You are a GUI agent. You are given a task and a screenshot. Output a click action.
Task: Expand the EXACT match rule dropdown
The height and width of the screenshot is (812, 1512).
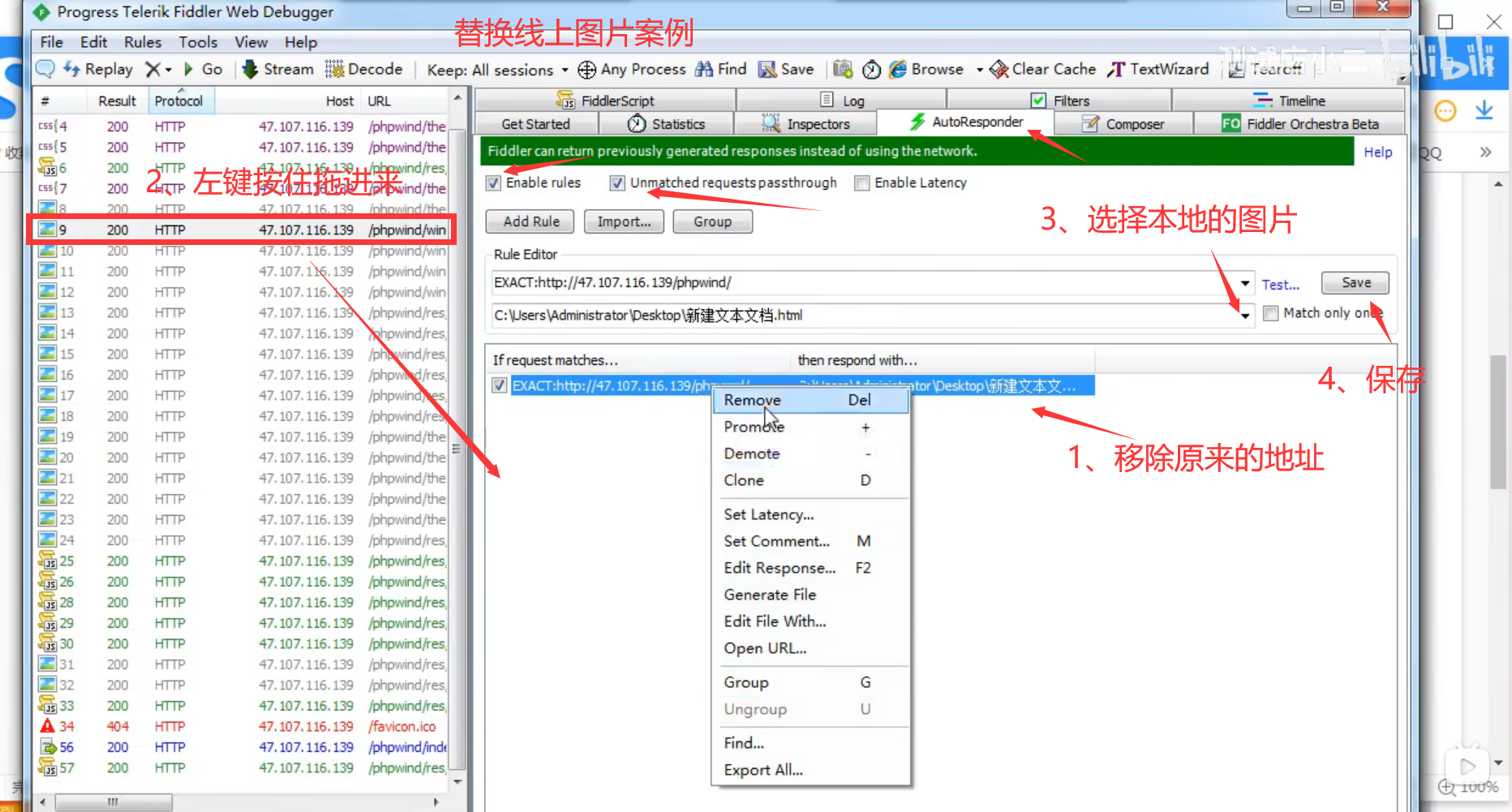pyautogui.click(x=1245, y=283)
